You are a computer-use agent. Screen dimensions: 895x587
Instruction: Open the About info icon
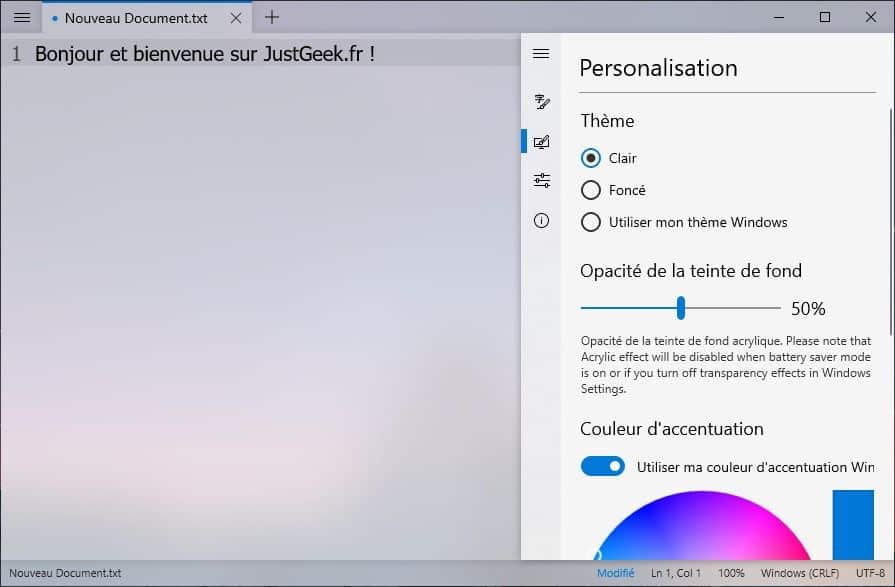(542, 220)
